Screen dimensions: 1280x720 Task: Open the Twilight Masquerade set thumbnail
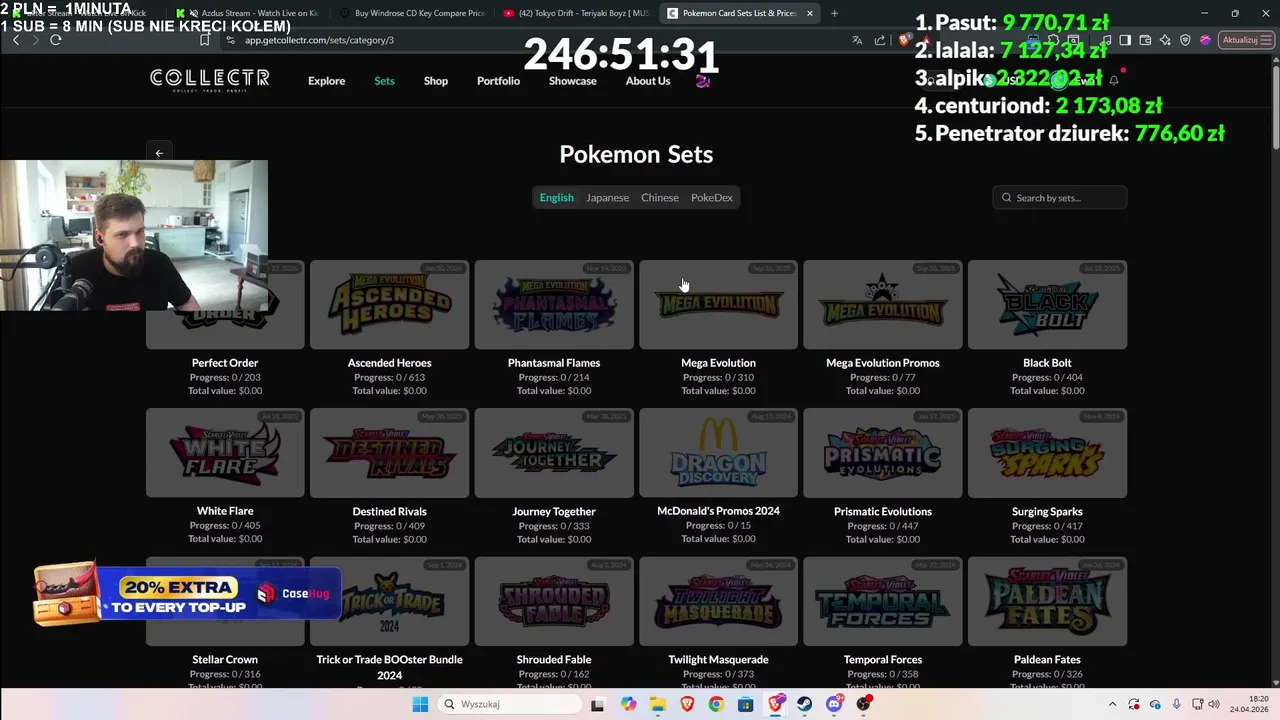[718, 601]
